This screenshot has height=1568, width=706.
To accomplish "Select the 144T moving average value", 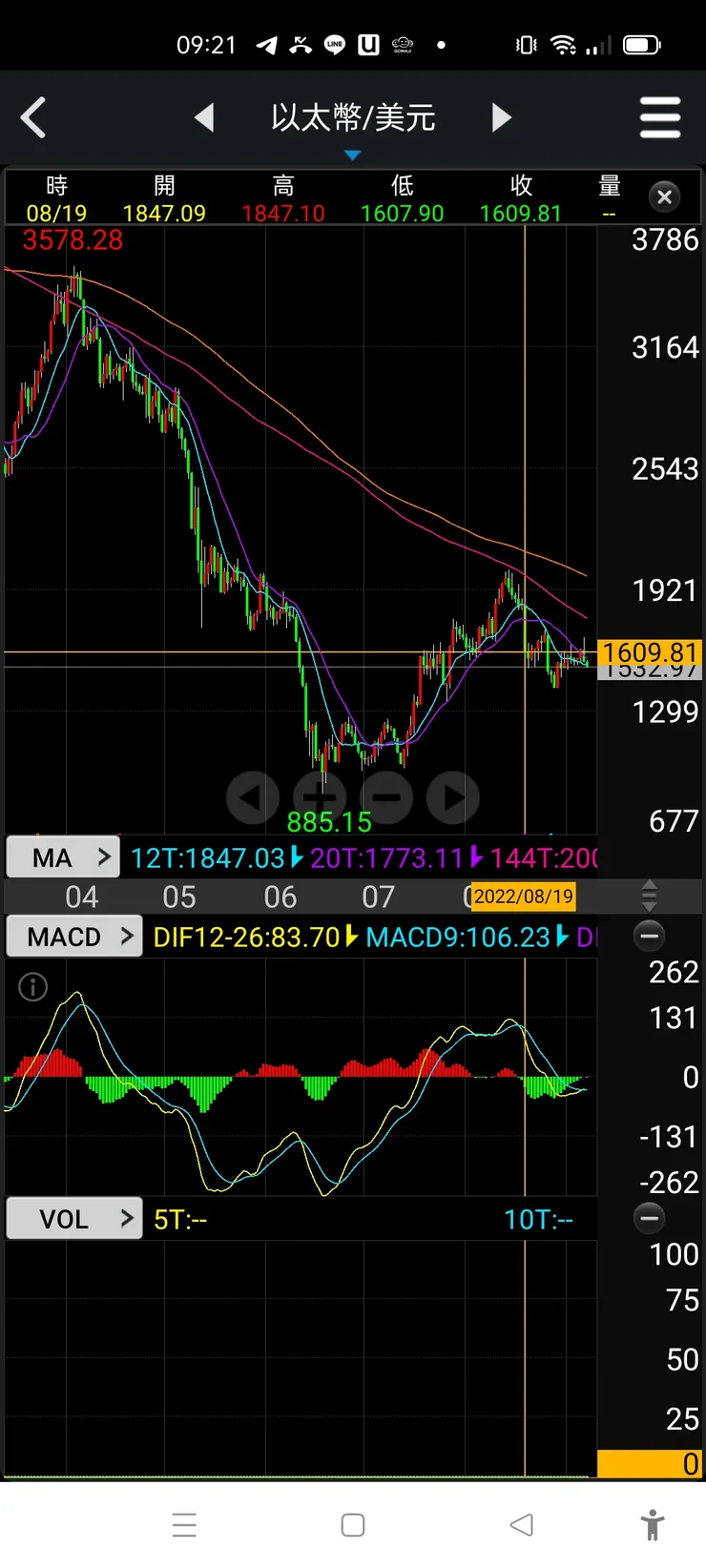I will (544, 858).
